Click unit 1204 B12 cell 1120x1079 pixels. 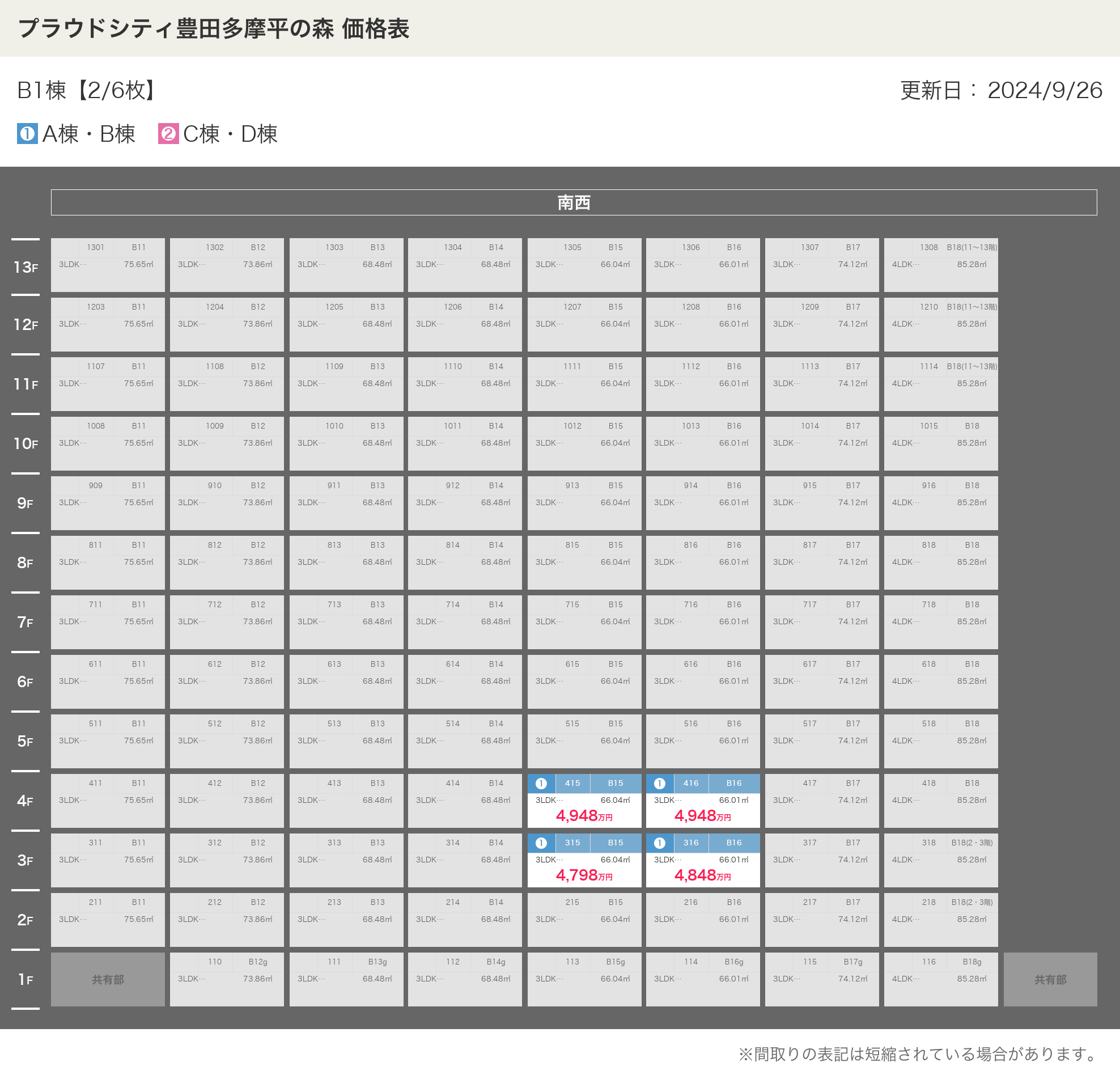(227, 325)
